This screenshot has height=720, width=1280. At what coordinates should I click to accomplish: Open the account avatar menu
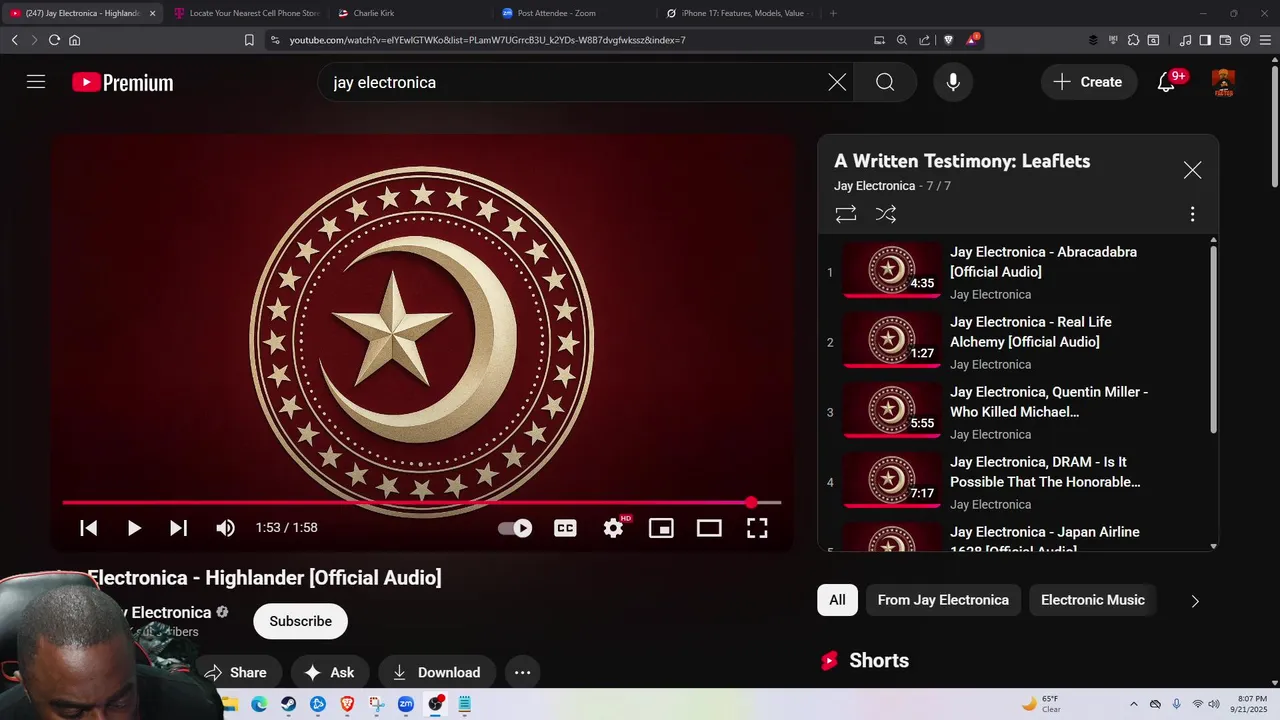tap(1223, 82)
